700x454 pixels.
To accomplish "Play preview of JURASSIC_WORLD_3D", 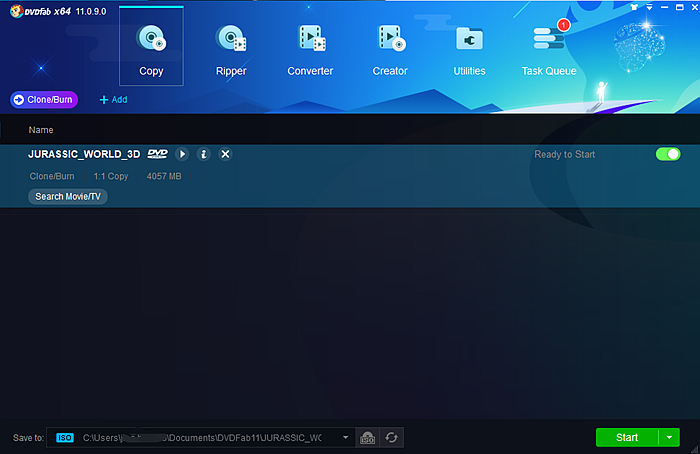I will [x=182, y=154].
